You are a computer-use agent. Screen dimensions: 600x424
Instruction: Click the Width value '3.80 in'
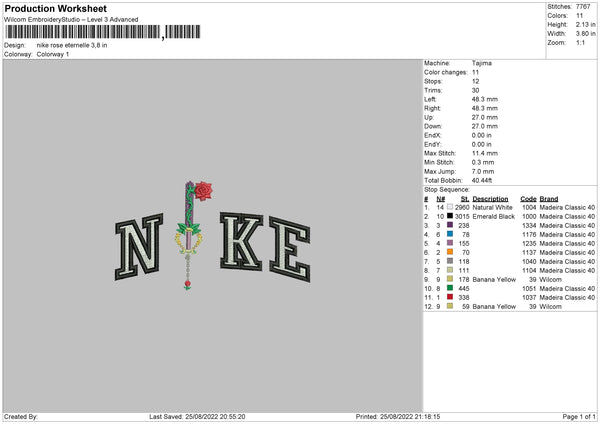pos(585,34)
